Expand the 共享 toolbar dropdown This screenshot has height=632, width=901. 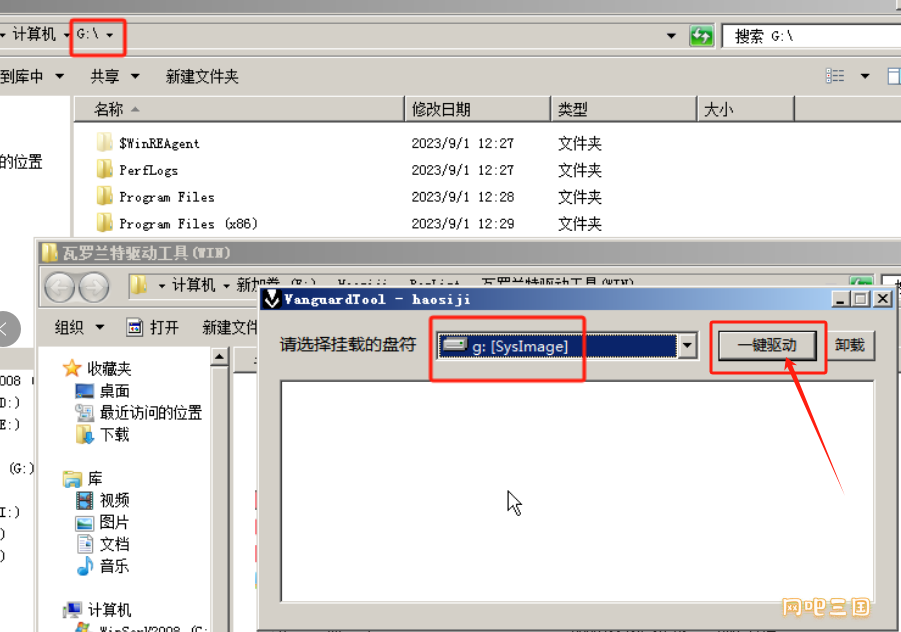tap(134, 76)
